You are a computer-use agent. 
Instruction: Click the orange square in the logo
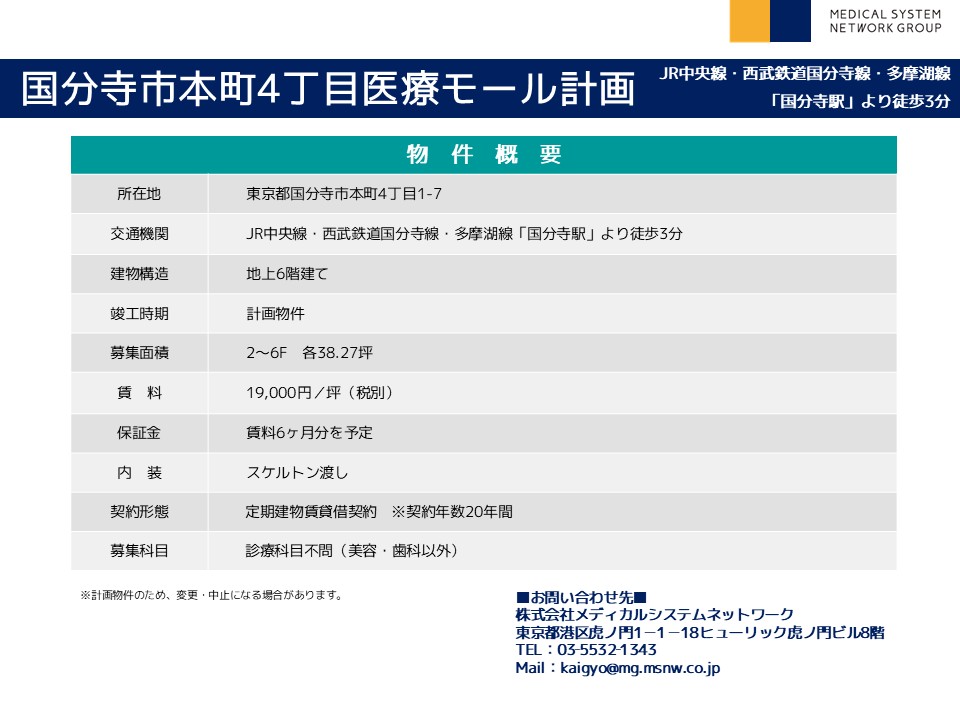(x=749, y=21)
